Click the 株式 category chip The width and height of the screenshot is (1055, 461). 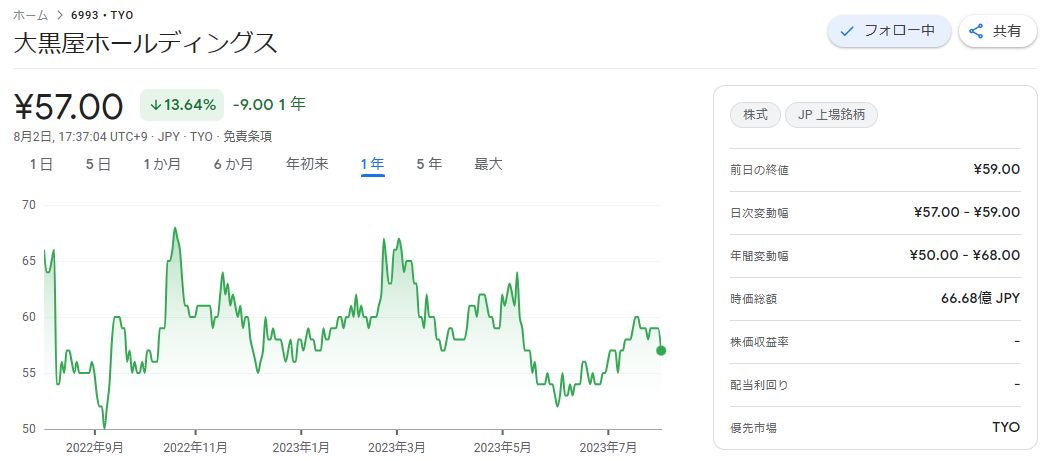[x=755, y=115]
